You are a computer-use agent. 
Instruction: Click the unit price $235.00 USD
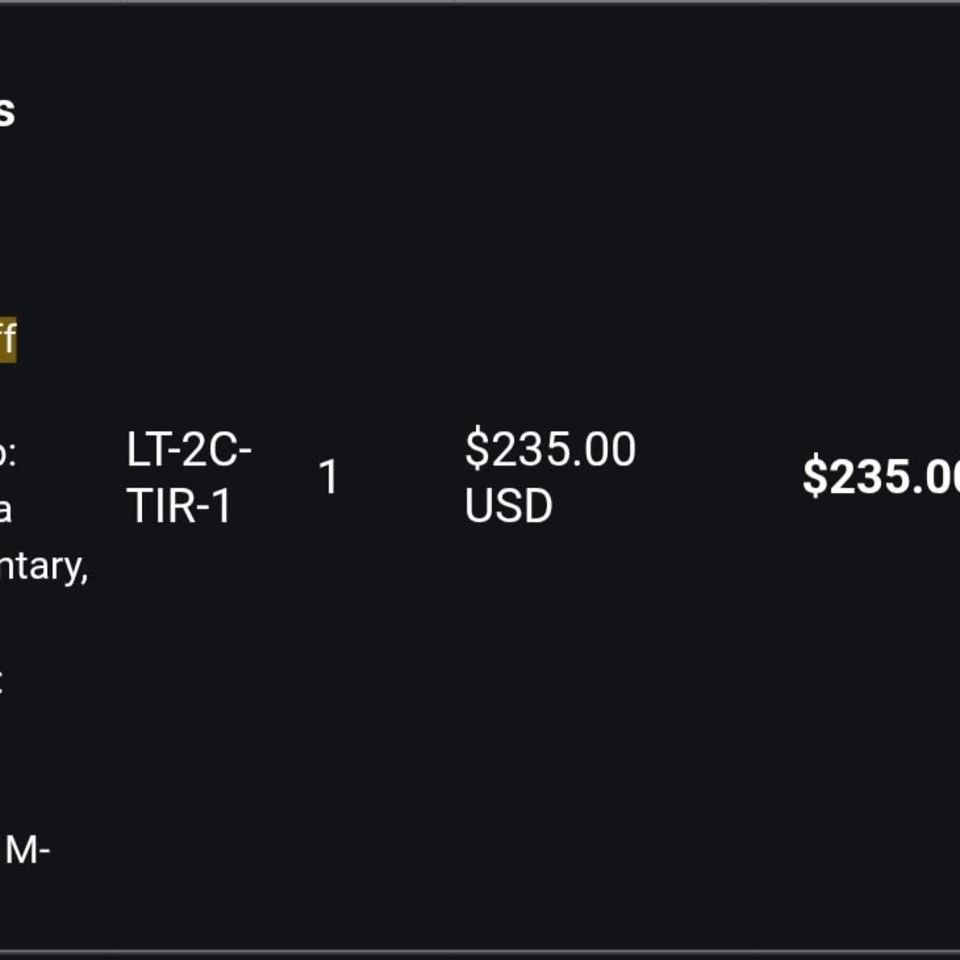550,477
